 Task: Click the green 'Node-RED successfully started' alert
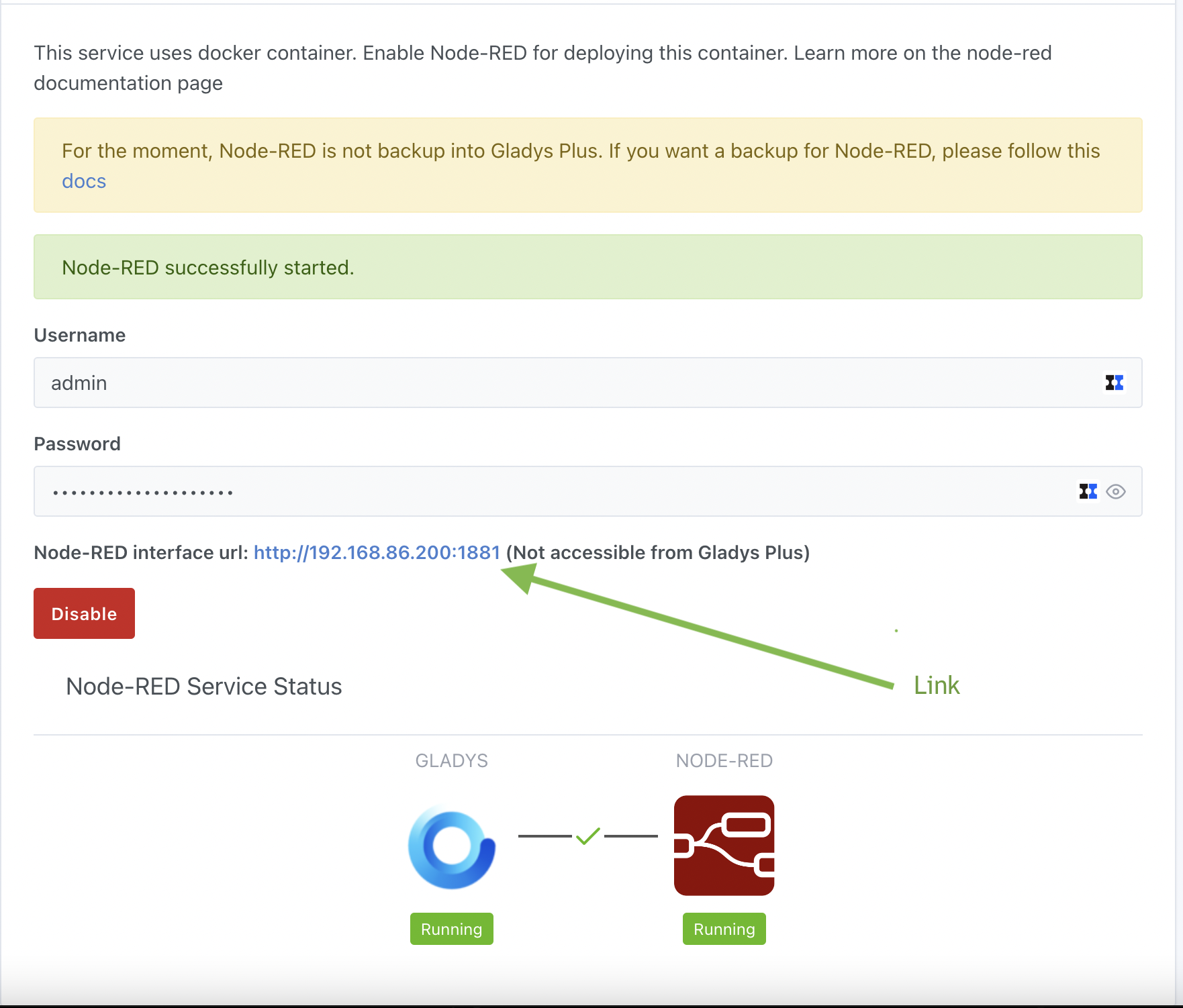[587, 267]
